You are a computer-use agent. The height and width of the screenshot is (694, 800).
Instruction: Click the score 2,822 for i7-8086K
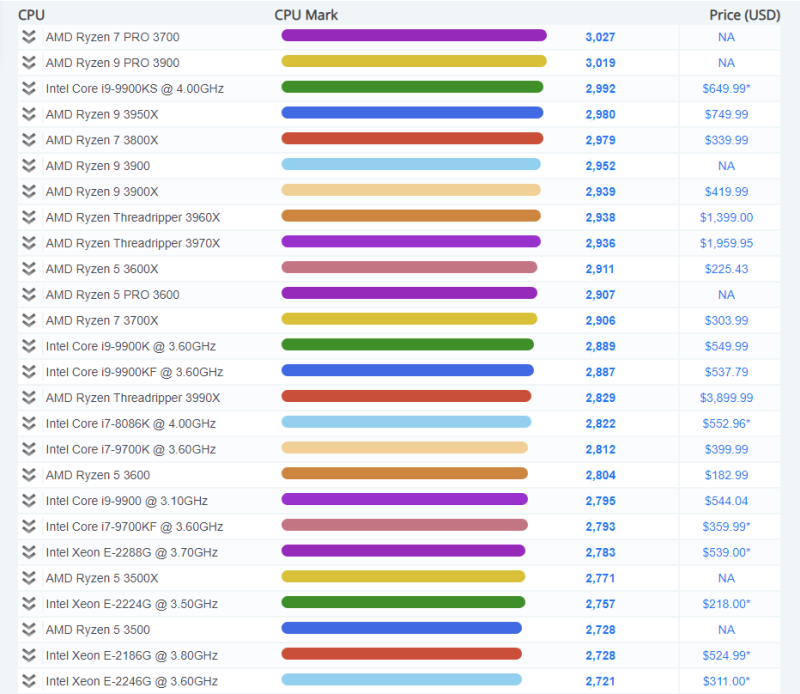pos(601,424)
